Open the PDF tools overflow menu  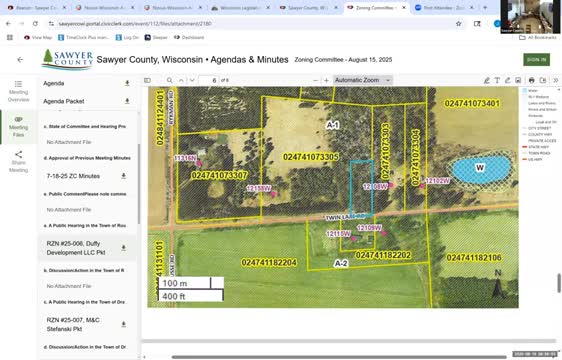pos(556,80)
